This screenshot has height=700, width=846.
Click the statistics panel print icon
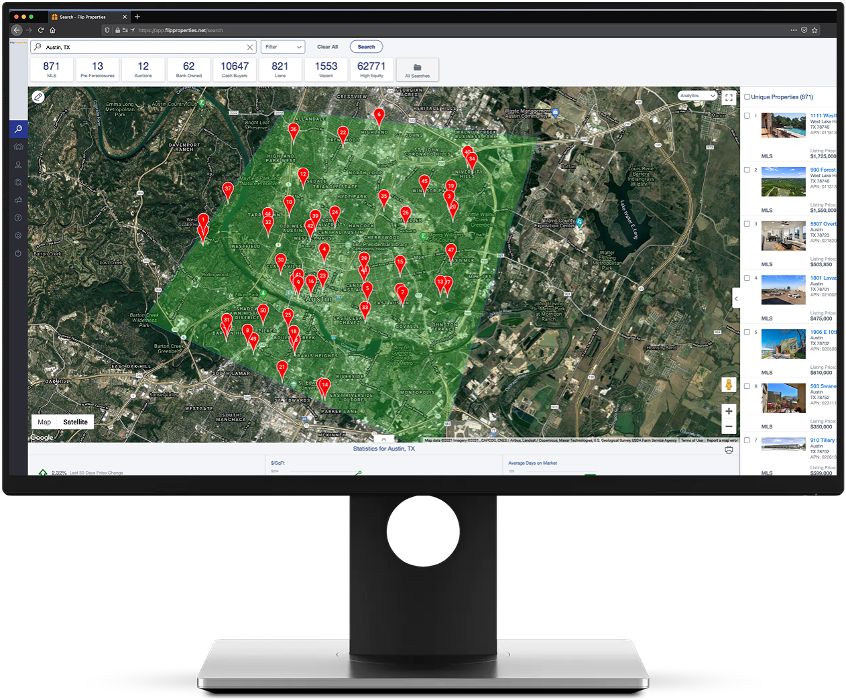click(729, 450)
